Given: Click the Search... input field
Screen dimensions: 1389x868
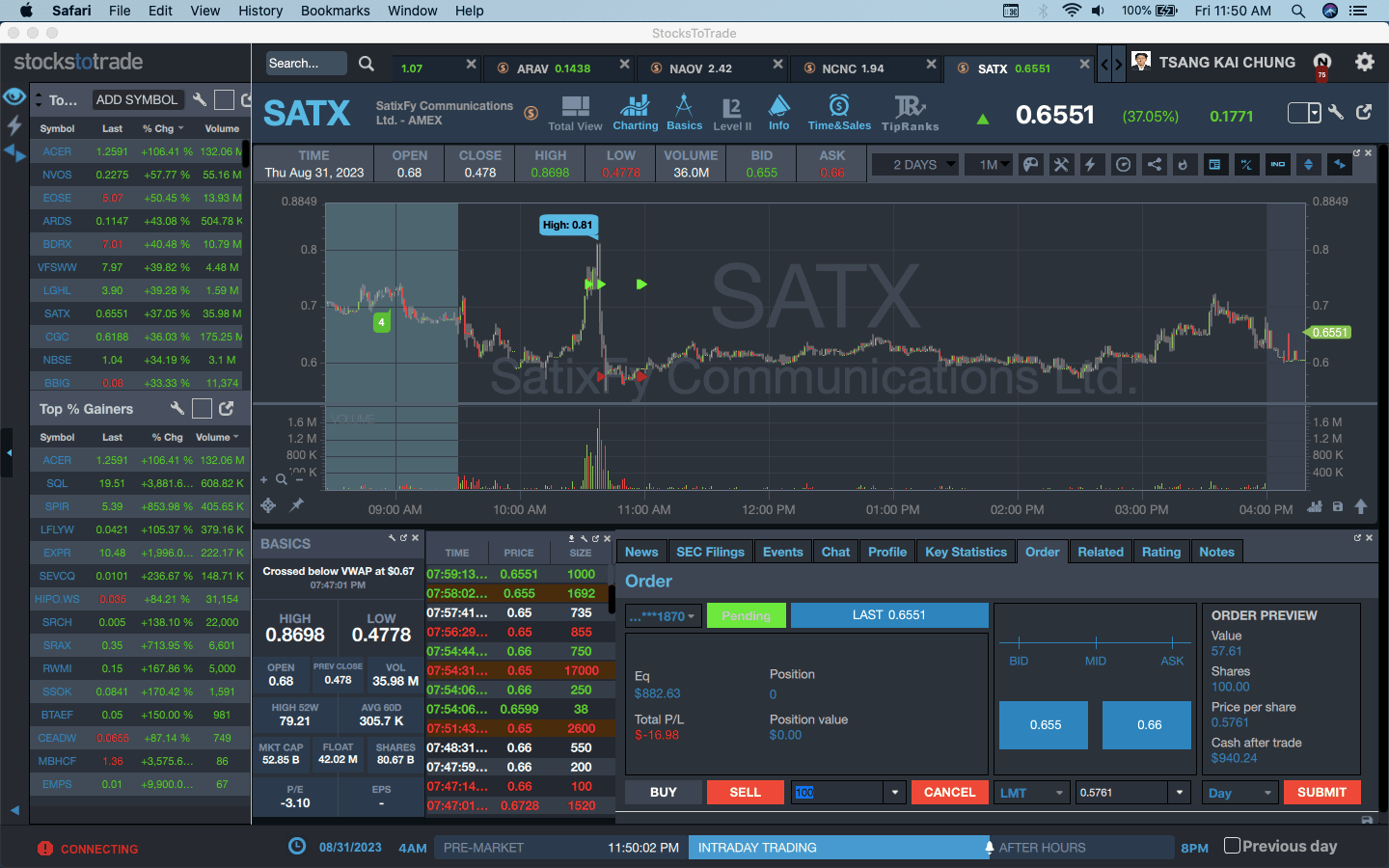Looking at the screenshot, I should pyautogui.click(x=307, y=64).
